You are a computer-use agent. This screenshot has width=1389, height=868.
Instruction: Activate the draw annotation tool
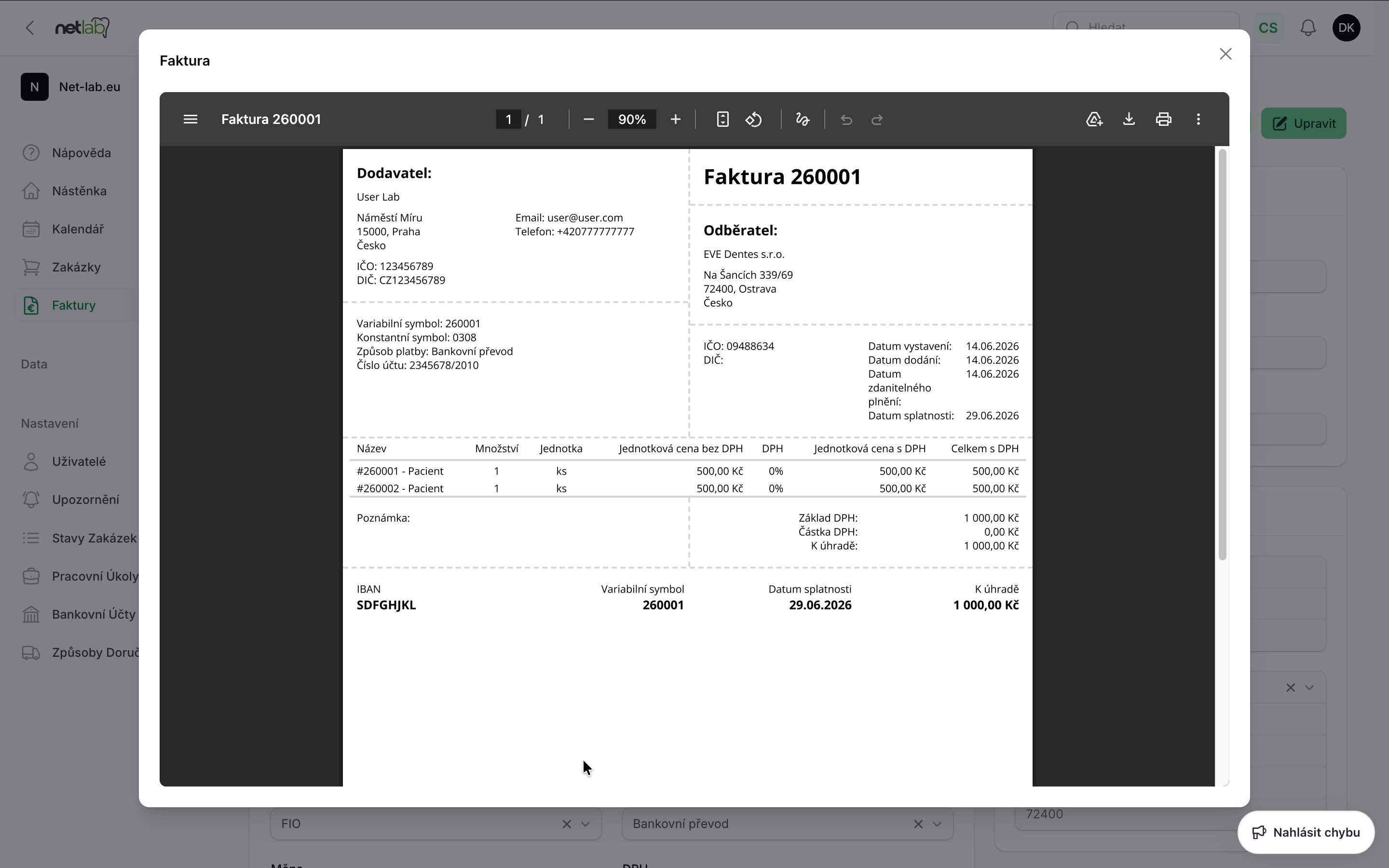point(803,120)
